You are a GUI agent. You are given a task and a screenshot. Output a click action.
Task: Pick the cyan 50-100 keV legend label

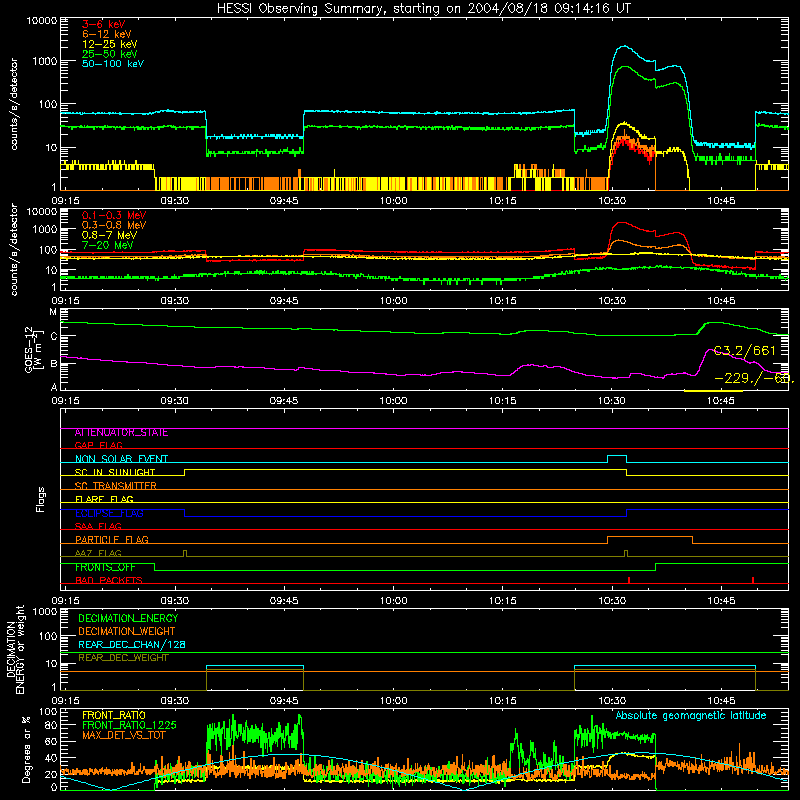pyautogui.click(x=113, y=63)
